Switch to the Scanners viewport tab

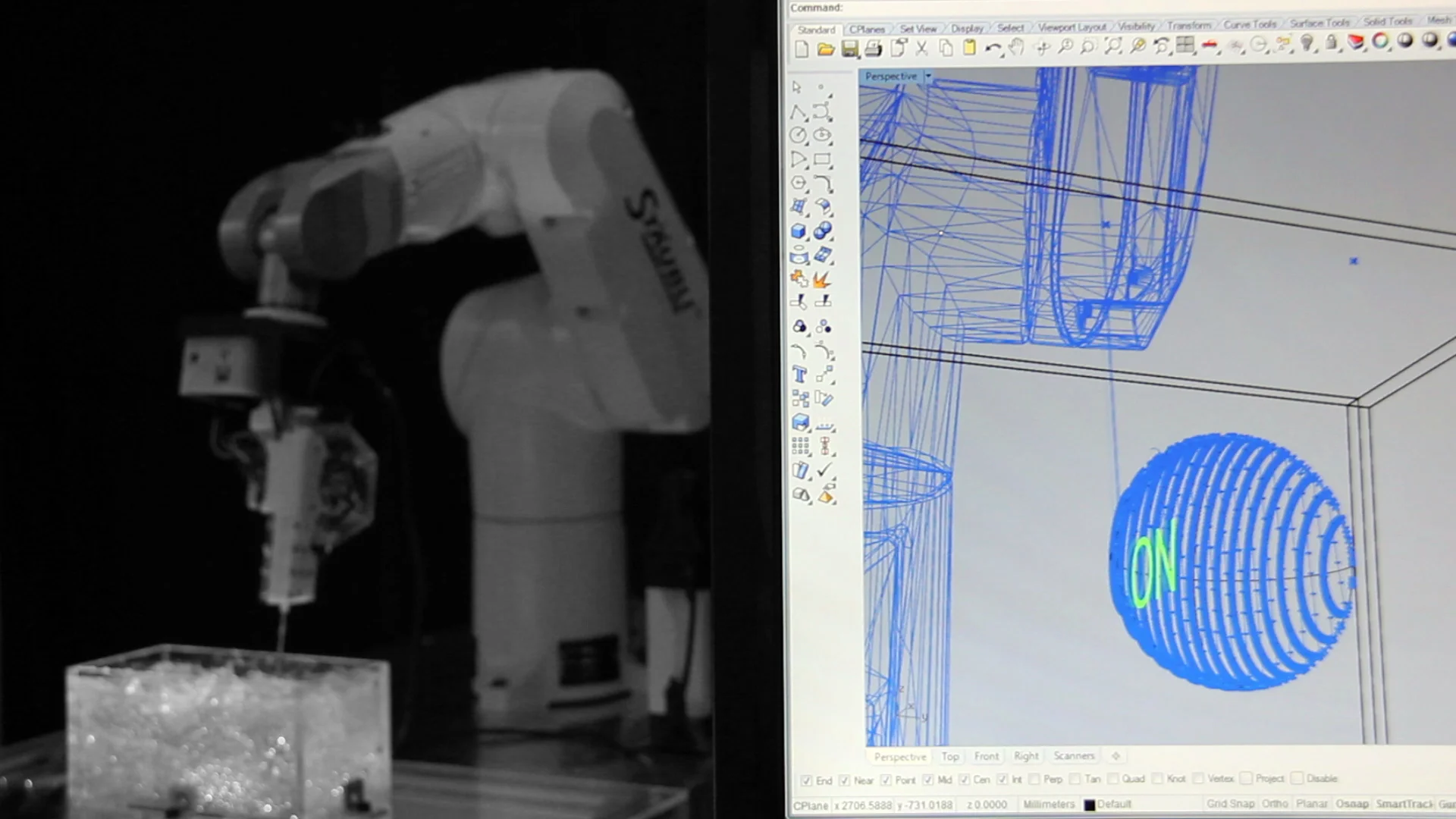click(x=1074, y=756)
